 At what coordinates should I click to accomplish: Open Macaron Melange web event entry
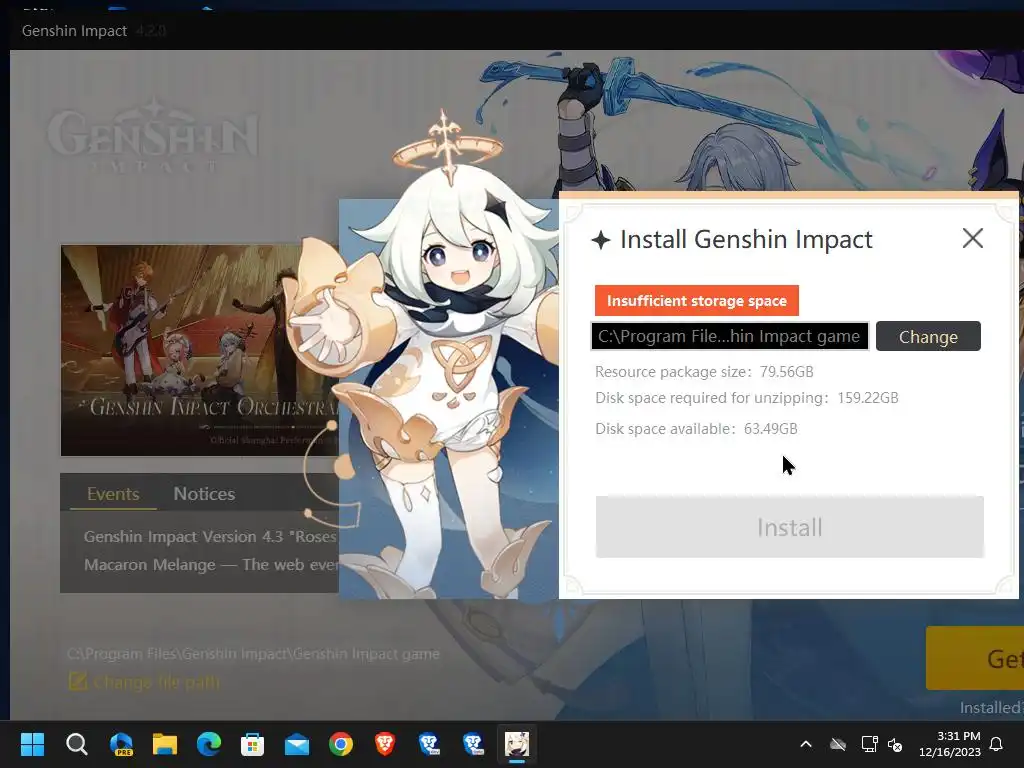tap(210, 565)
